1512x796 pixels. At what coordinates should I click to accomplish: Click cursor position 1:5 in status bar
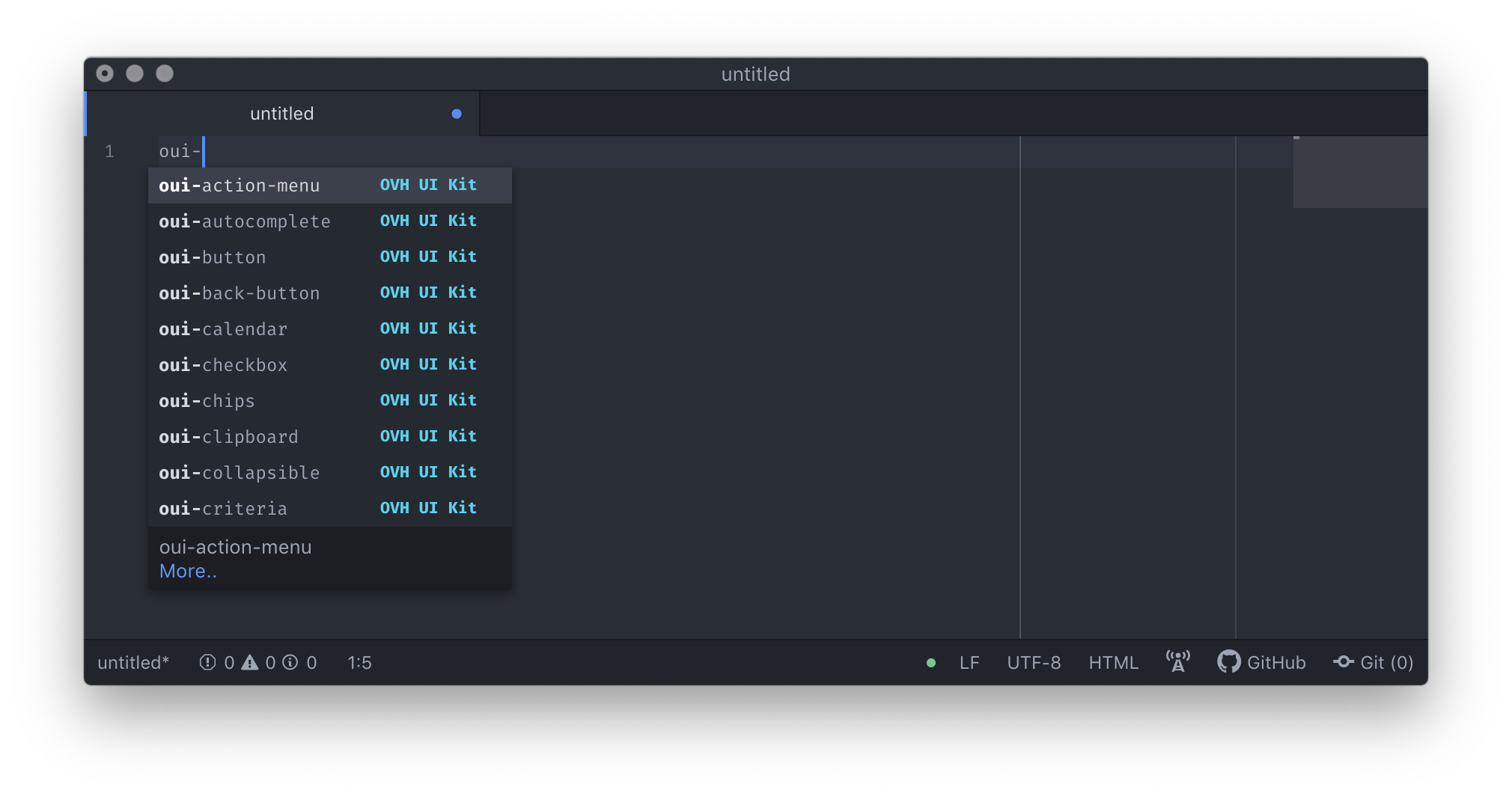tap(359, 663)
